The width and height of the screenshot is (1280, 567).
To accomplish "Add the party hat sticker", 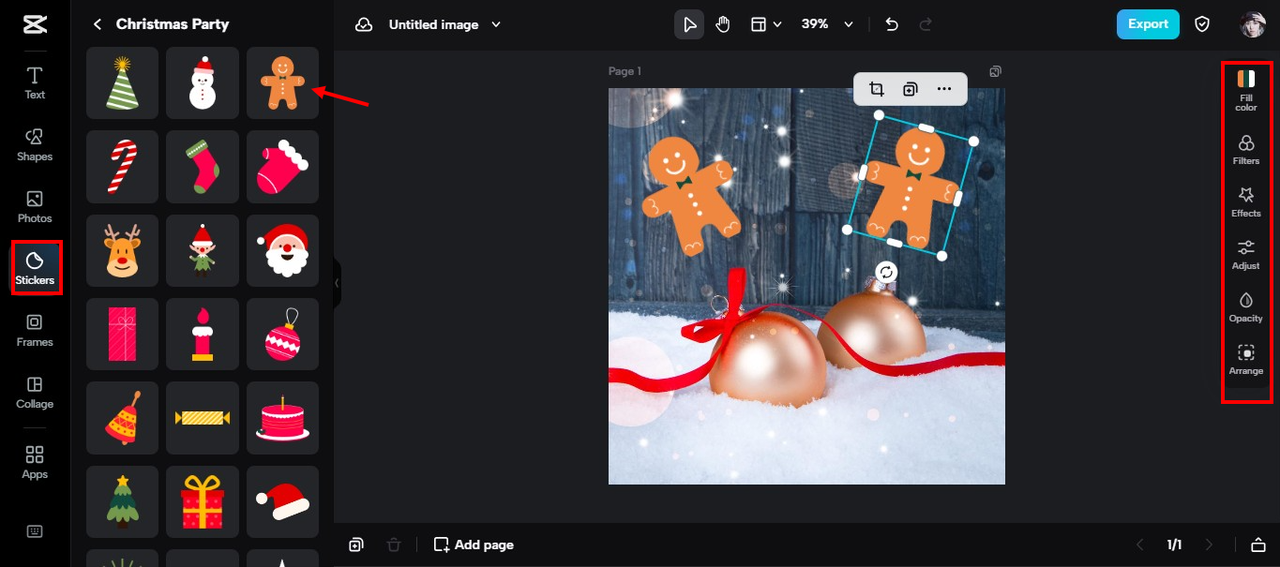I will click(x=123, y=83).
